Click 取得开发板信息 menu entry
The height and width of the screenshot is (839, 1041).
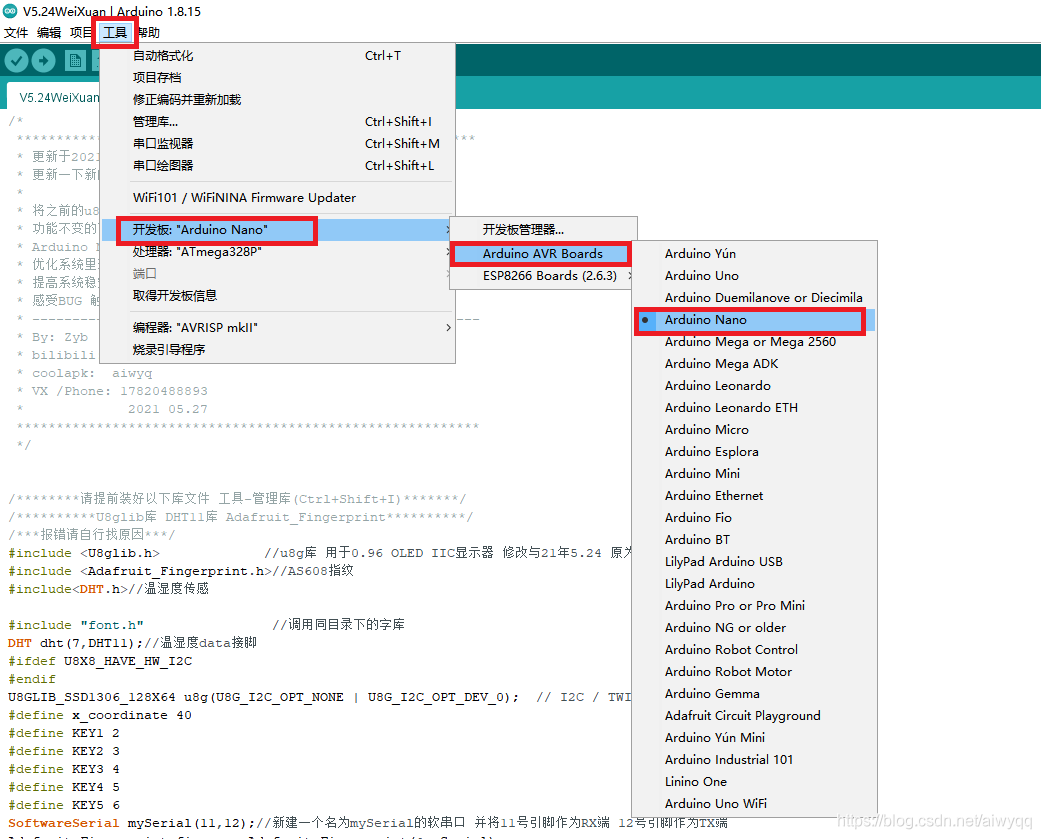click(278, 295)
